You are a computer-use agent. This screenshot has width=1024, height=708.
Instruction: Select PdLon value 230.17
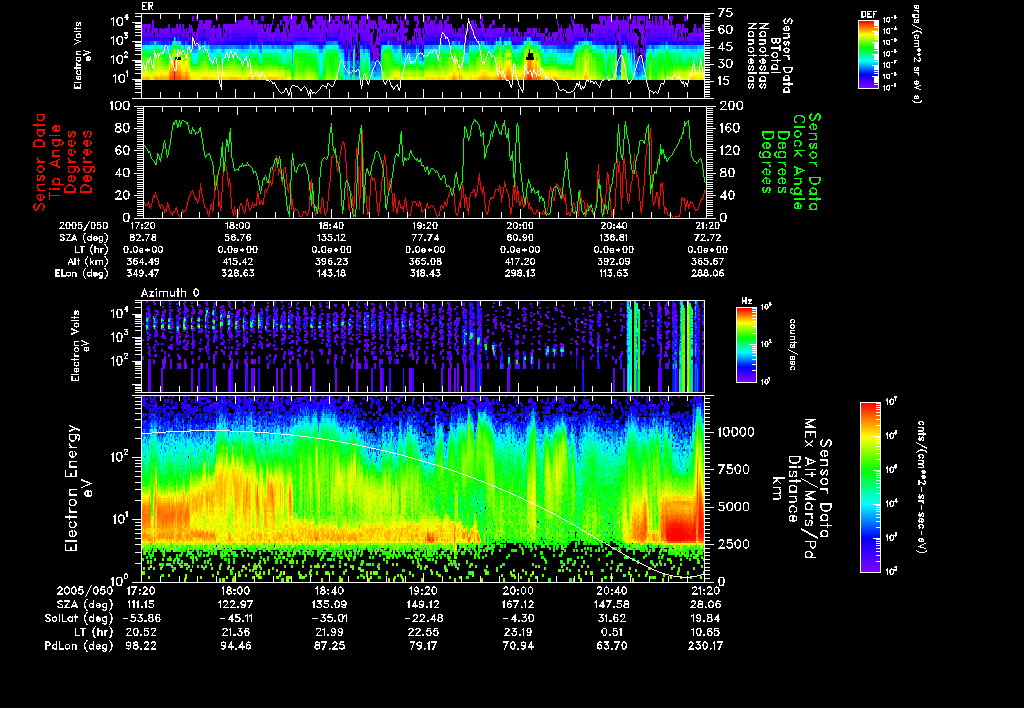click(x=706, y=646)
